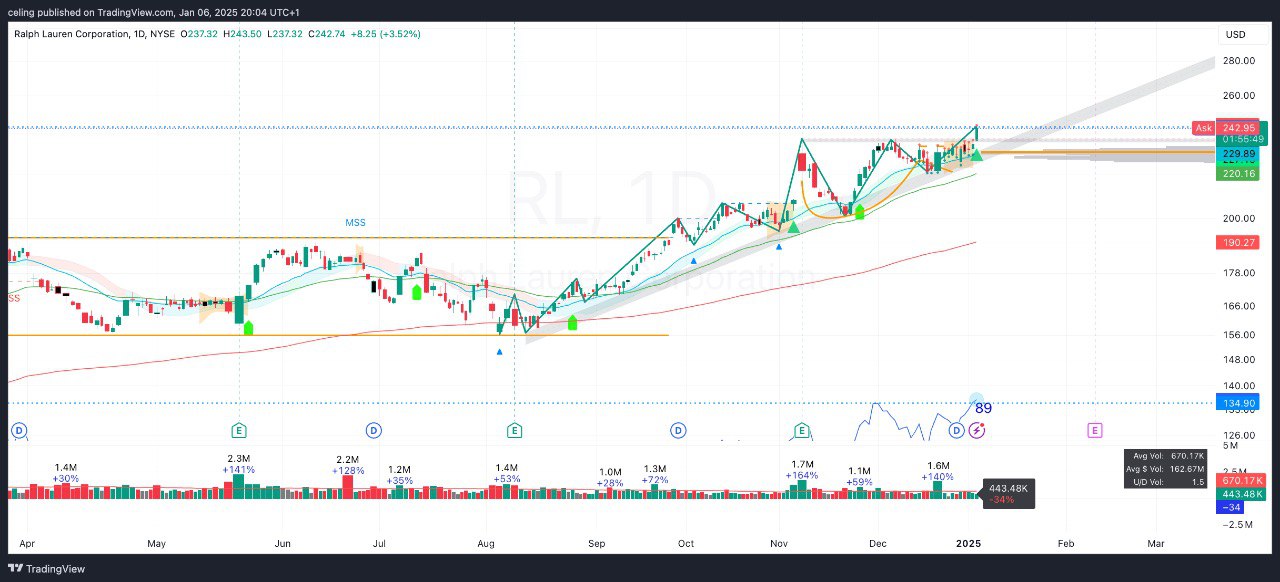Click the TradingView logo

pyautogui.click(x=48, y=569)
